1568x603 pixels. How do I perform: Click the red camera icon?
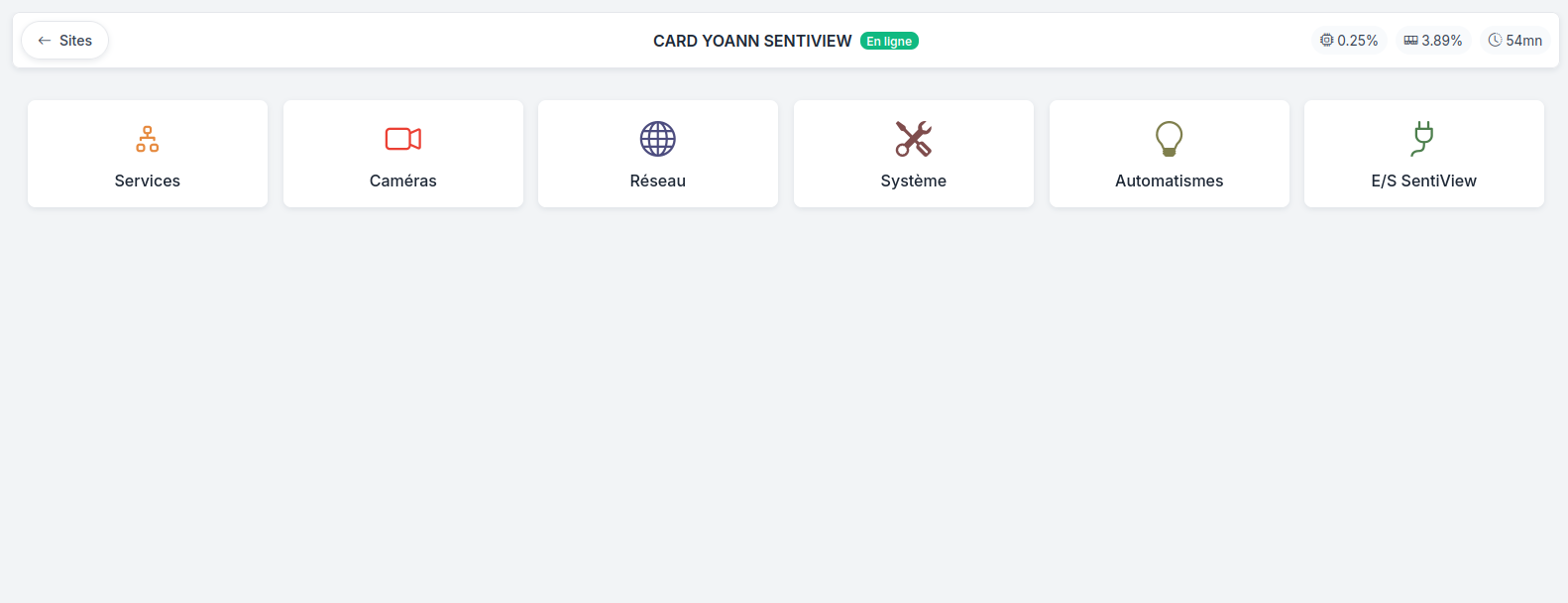[x=403, y=139]
